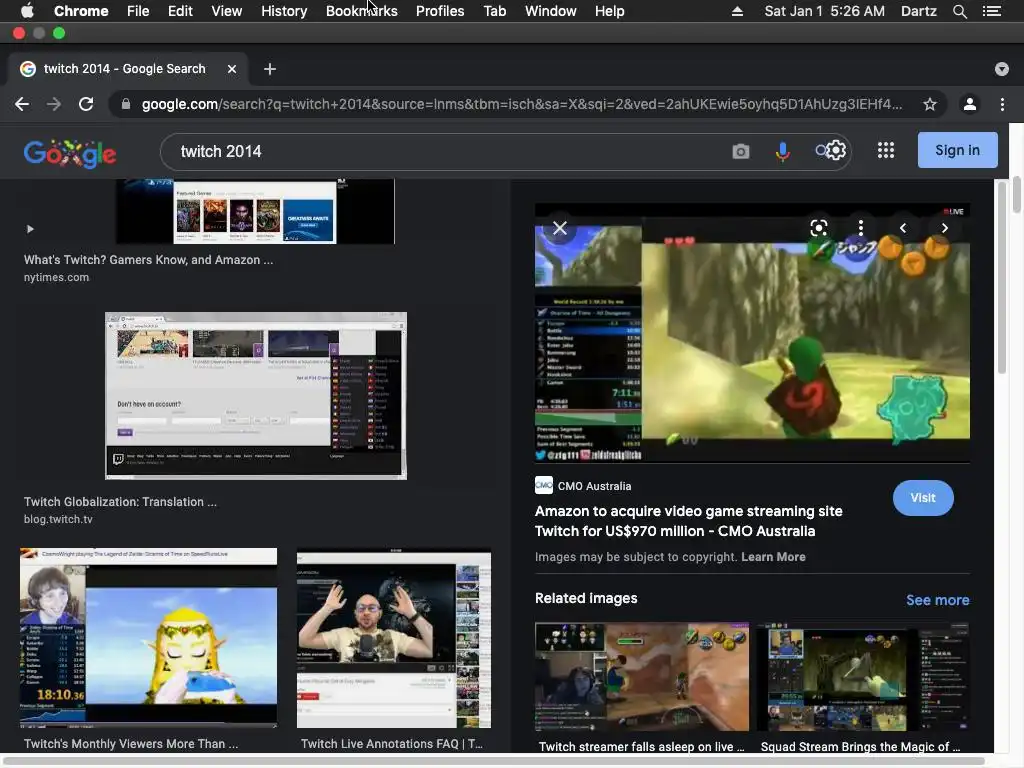Viewport: 1024px width, 768px height.
Task: Click the lock site information icon
Action: click(125, 104)
